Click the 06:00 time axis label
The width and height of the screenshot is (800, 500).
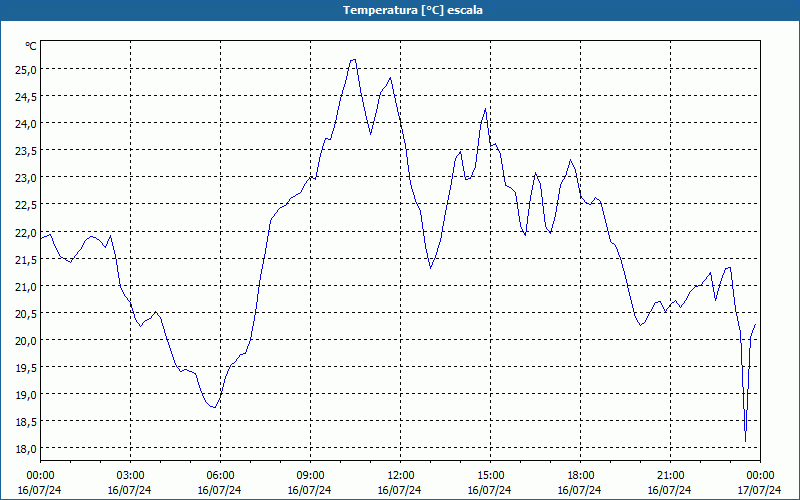(220, 476)
